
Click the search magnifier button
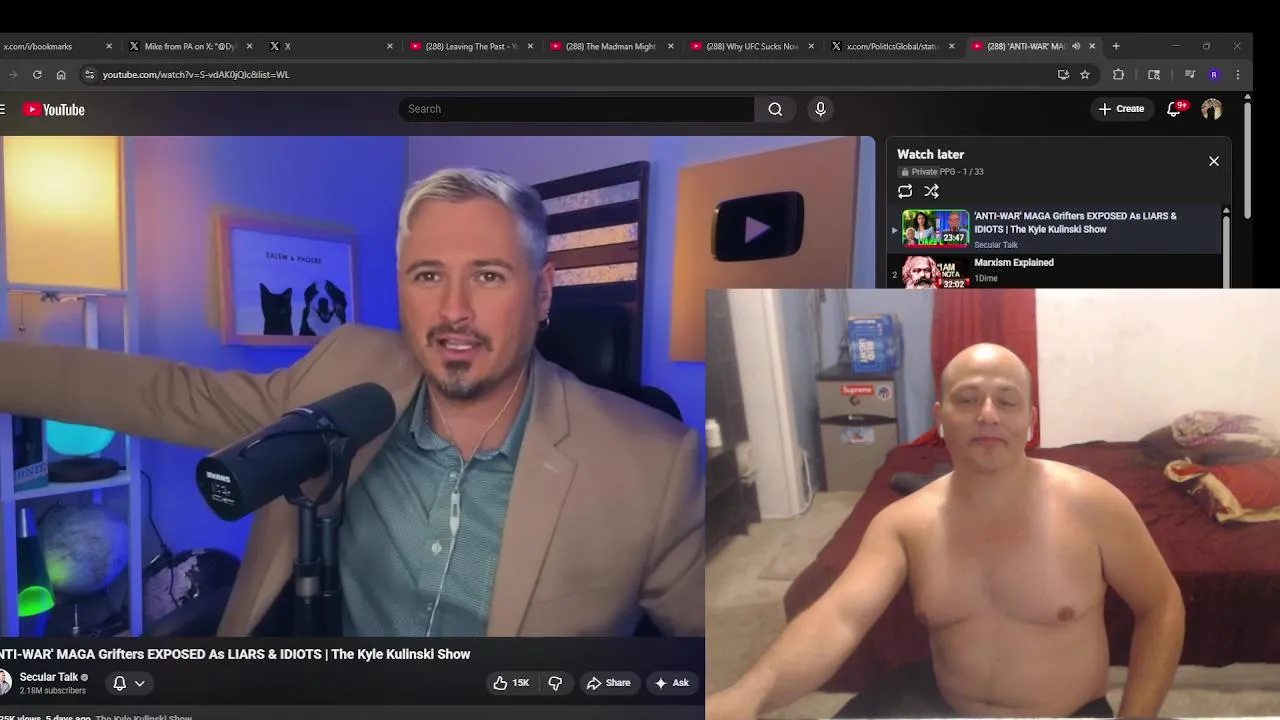775,109
